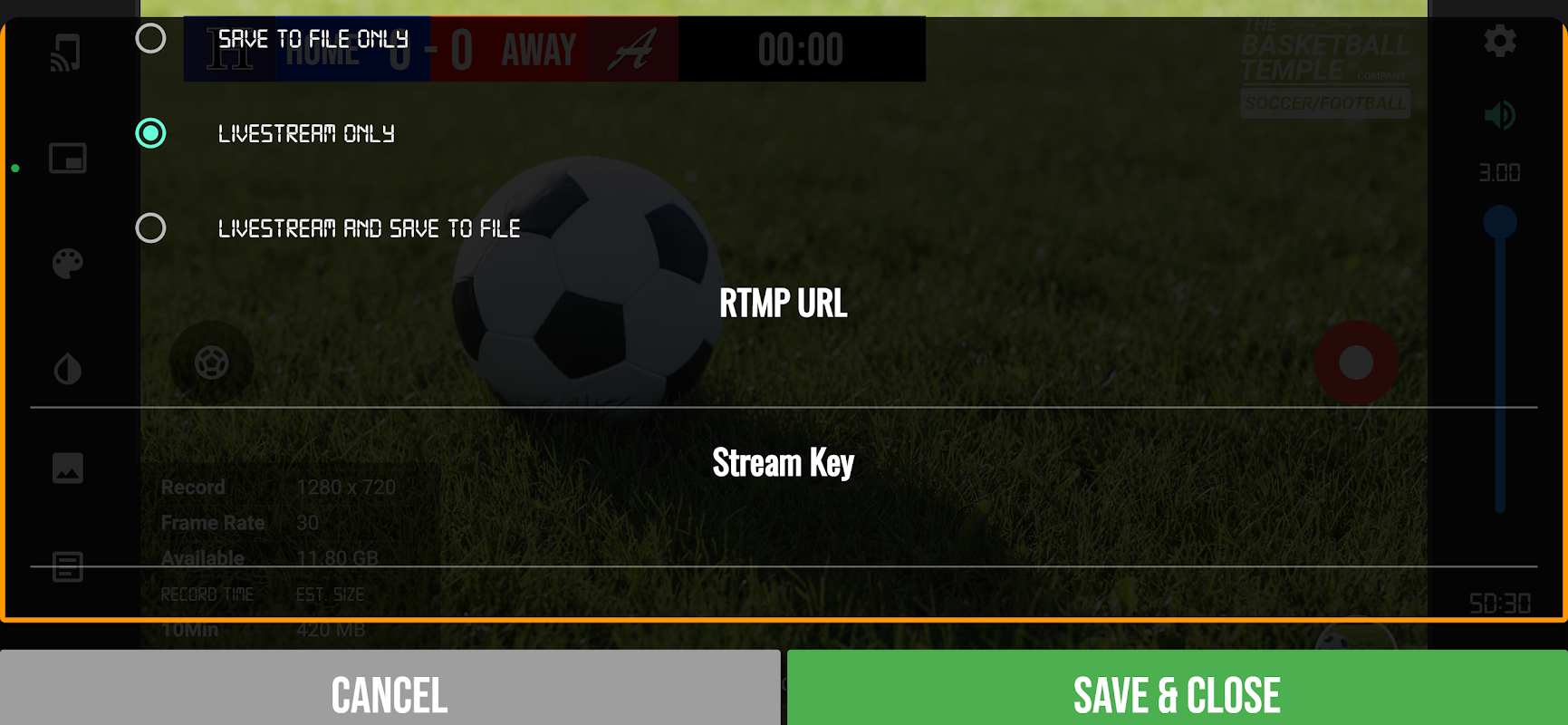Select the Save To File Only radio button
The height and width of the screenshot is (725, 1568).
pyautogui.click(x=150, y=38)
